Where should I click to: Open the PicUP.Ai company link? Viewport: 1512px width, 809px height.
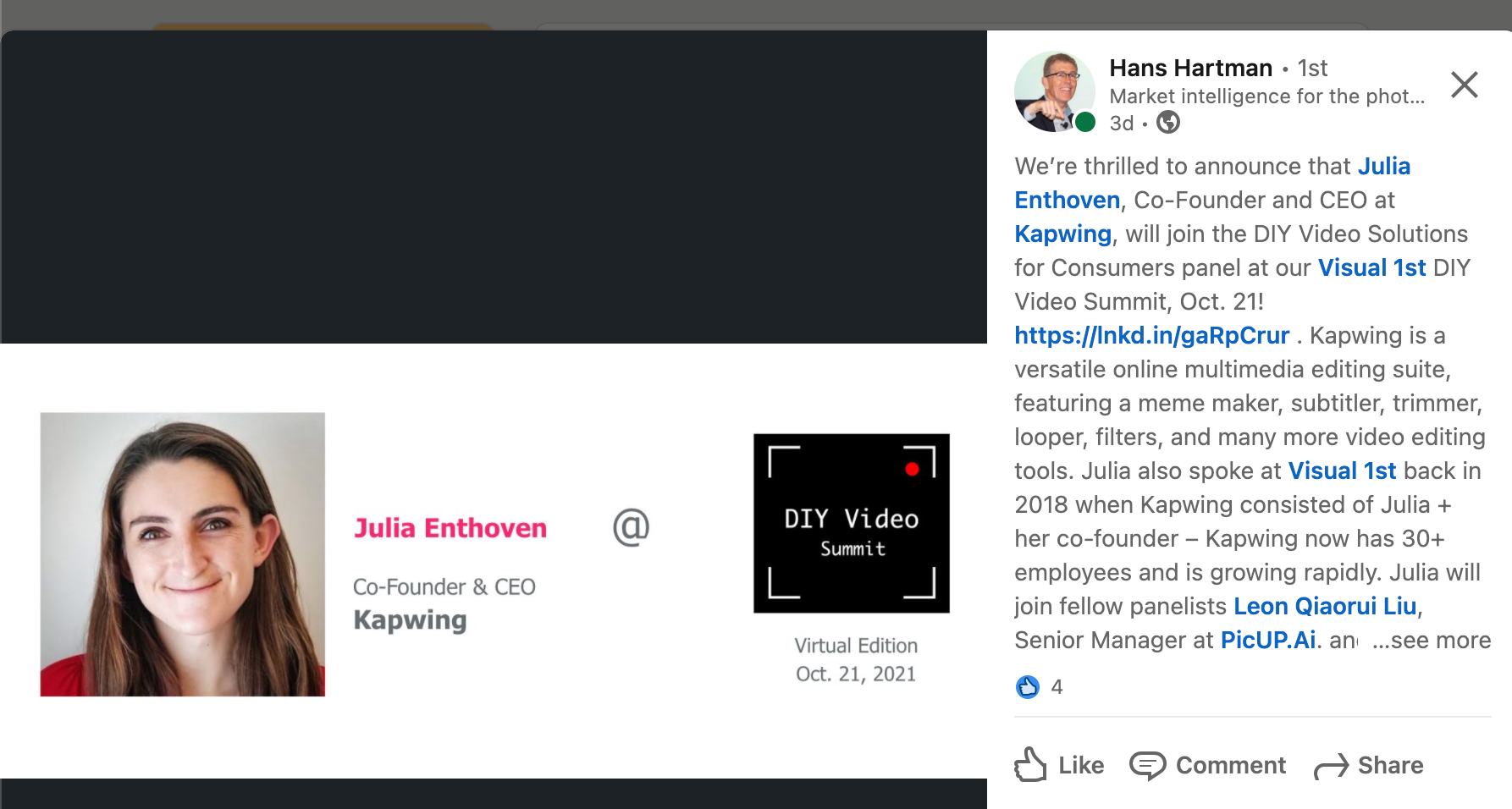(x=1267, y=640)
